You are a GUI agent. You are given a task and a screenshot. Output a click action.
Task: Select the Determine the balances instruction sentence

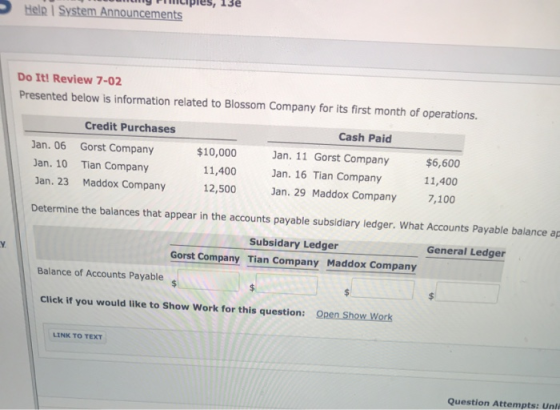coord(295,220)
